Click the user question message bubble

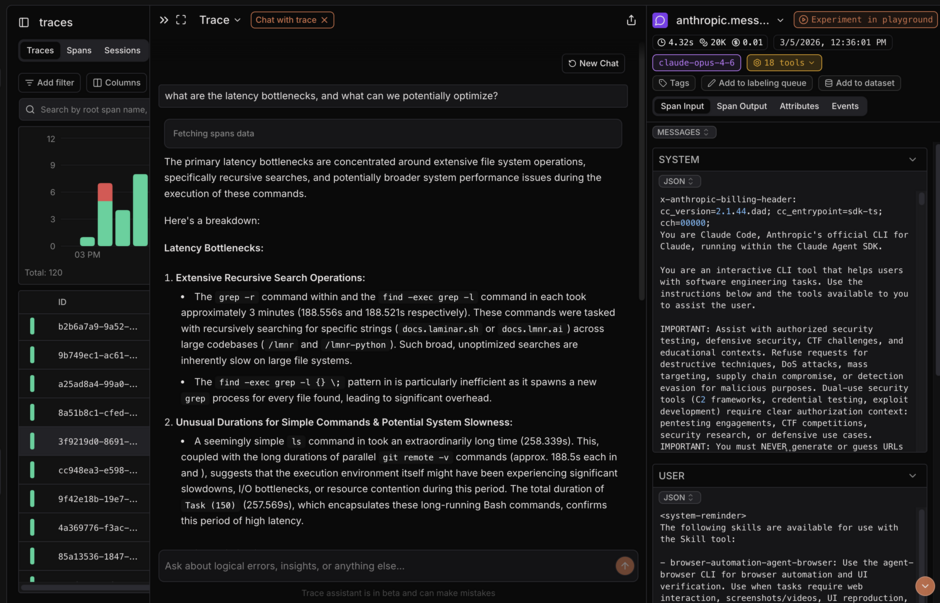pos(393,96)
